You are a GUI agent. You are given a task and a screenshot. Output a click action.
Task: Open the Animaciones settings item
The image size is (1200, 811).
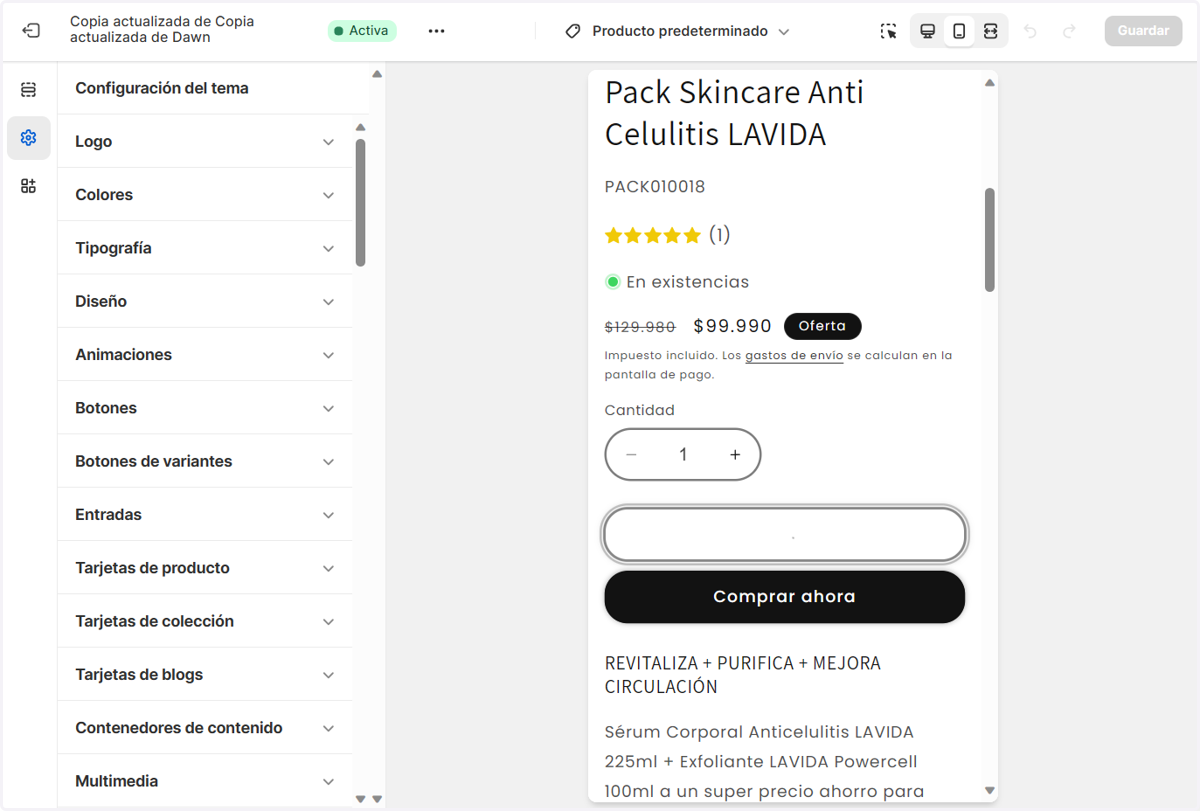tap(205, 355)
